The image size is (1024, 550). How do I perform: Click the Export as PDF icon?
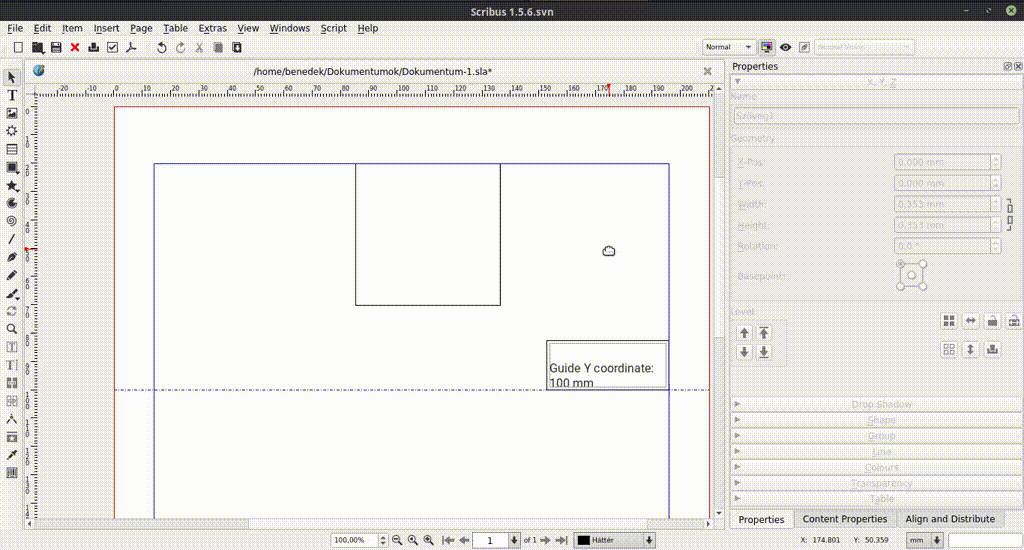pyautogui.click(x=130, y=47)
